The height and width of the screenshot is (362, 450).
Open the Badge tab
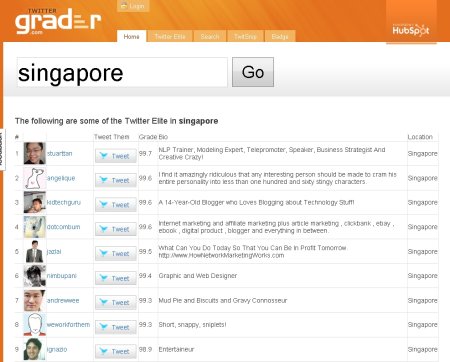pos(280,36)
